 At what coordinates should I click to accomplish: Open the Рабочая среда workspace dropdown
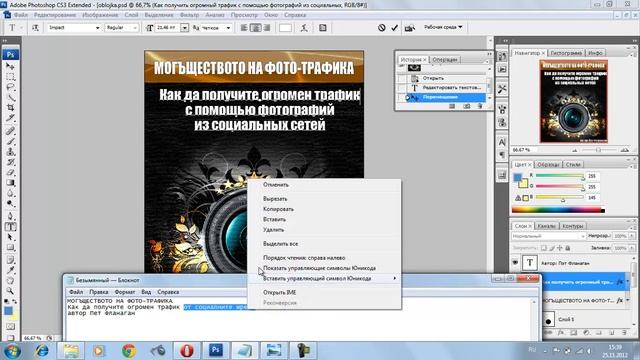(443, 27)
